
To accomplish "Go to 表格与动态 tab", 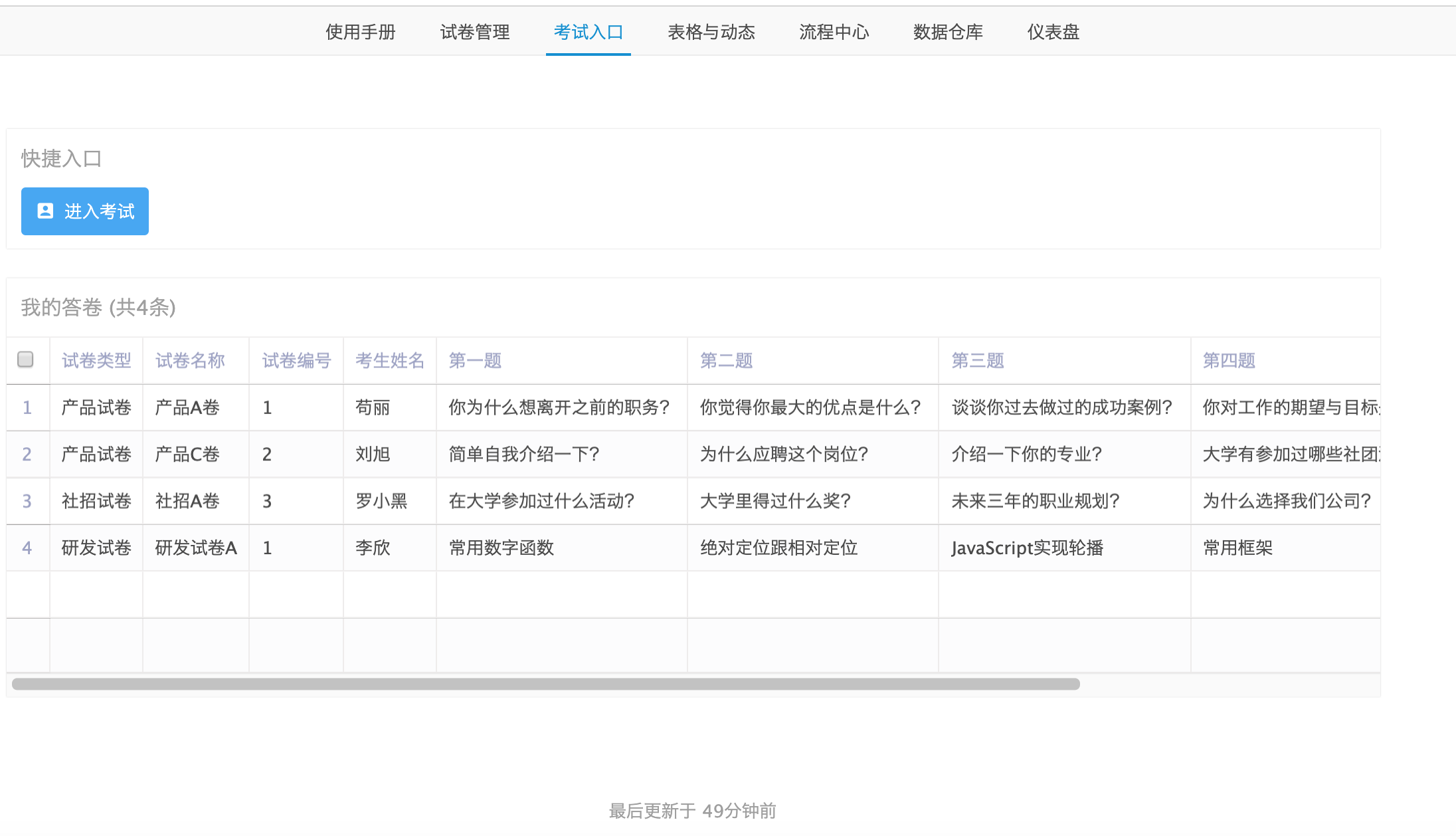I will coord(711,32).
